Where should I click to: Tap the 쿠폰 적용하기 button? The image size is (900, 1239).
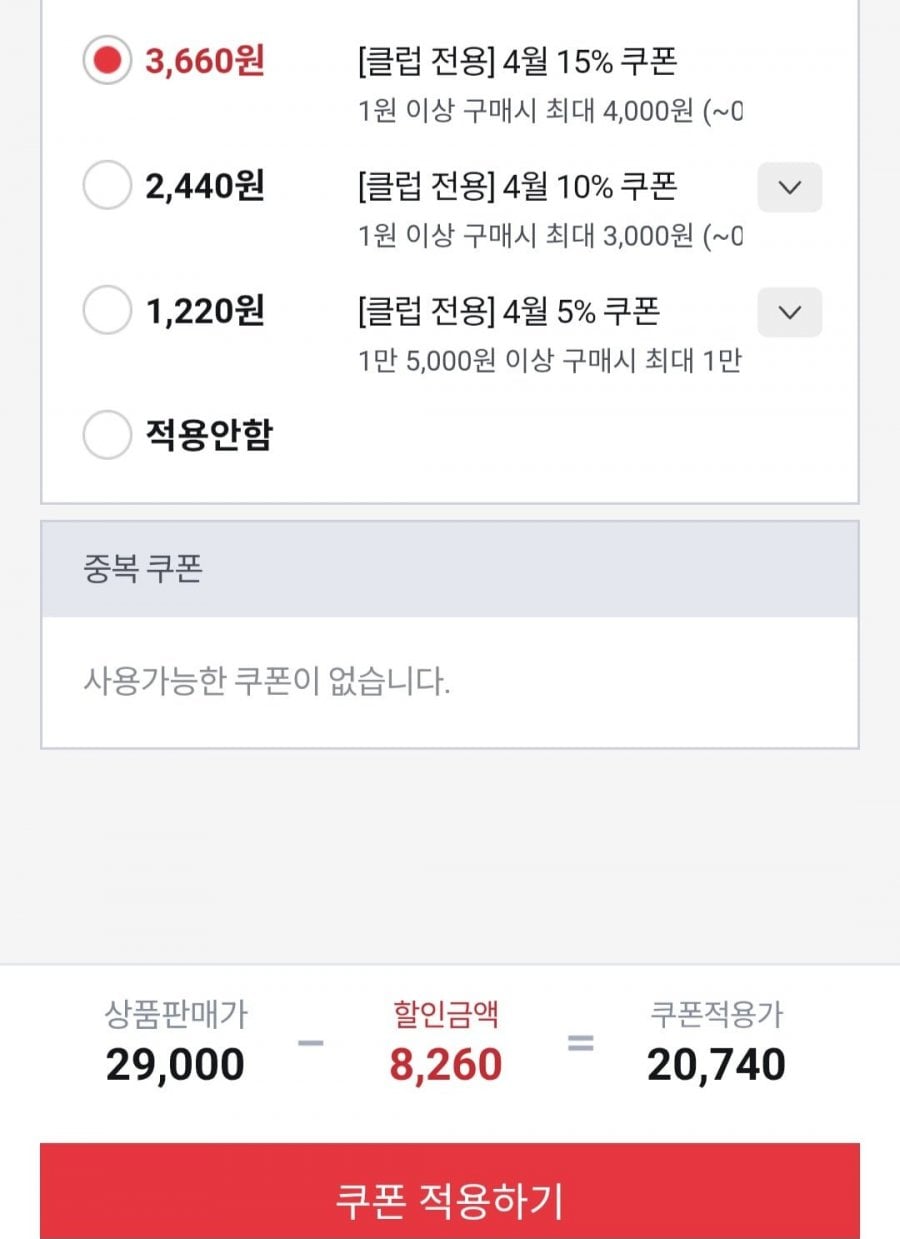click(x=449, y=1198)
